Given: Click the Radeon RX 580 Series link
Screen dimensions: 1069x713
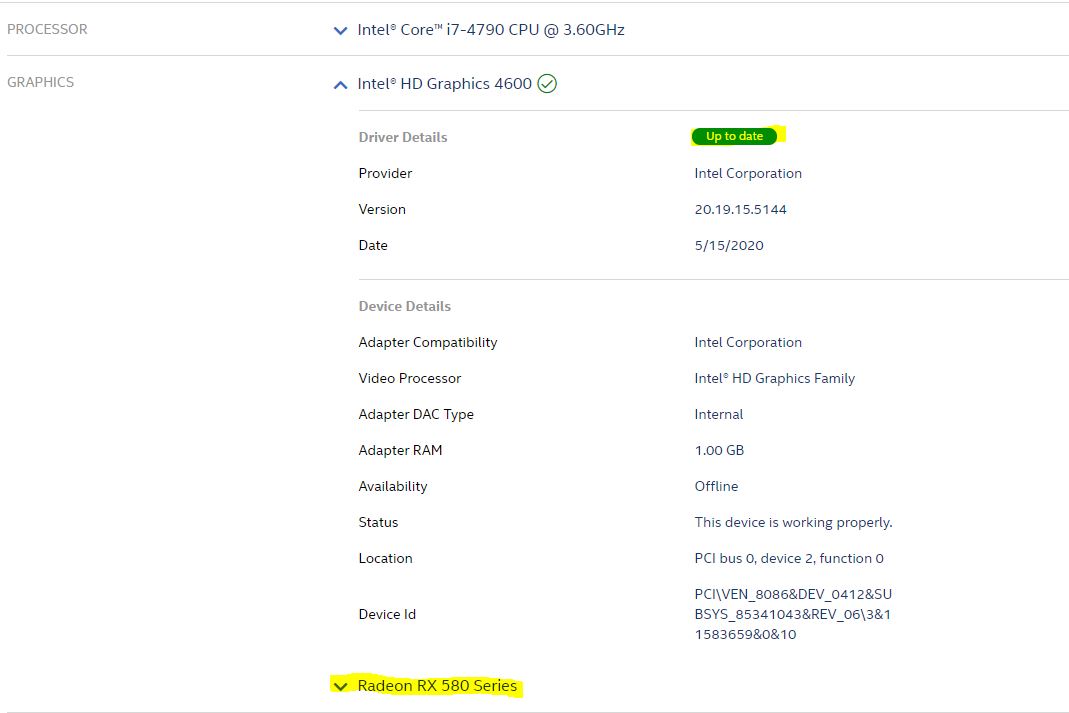Looking at the screenshot, I should click(x=437, y=686).
